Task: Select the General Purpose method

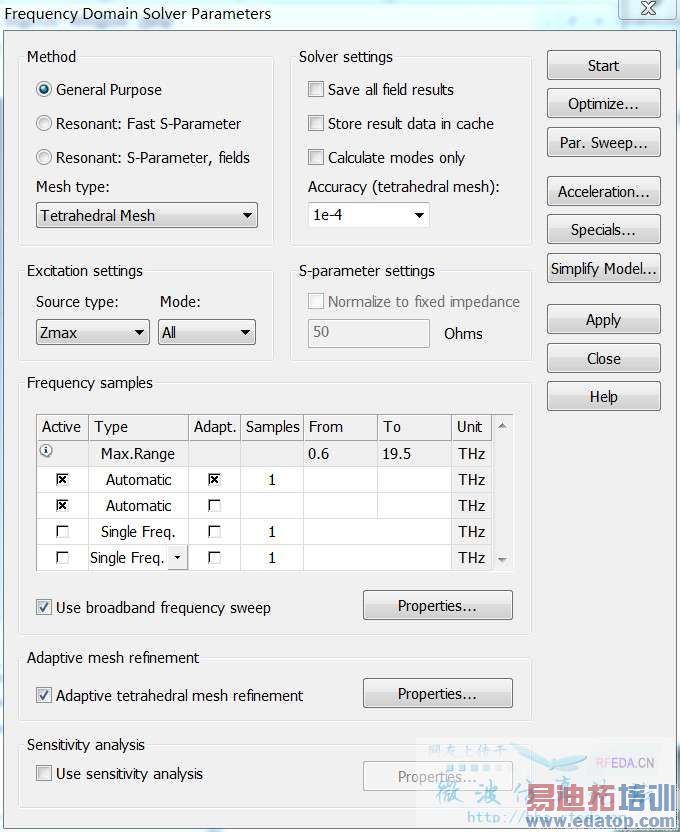Action: (44, 90)
